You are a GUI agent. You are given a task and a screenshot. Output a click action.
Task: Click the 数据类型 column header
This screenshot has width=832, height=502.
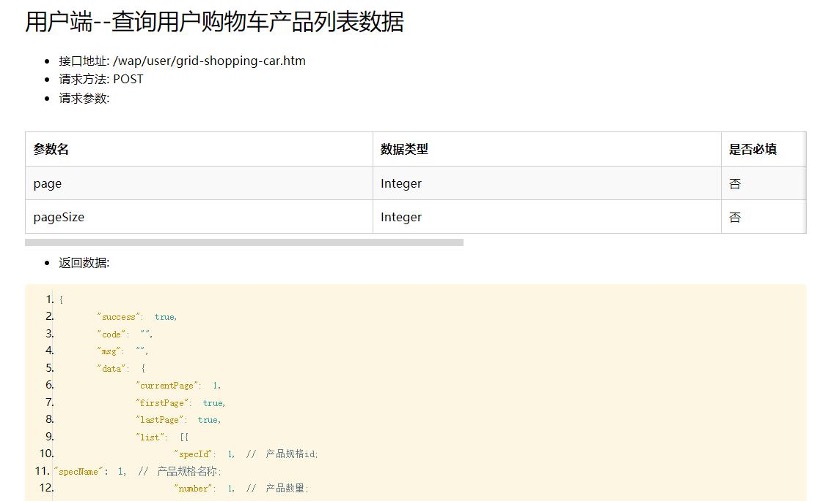[404, 149]
